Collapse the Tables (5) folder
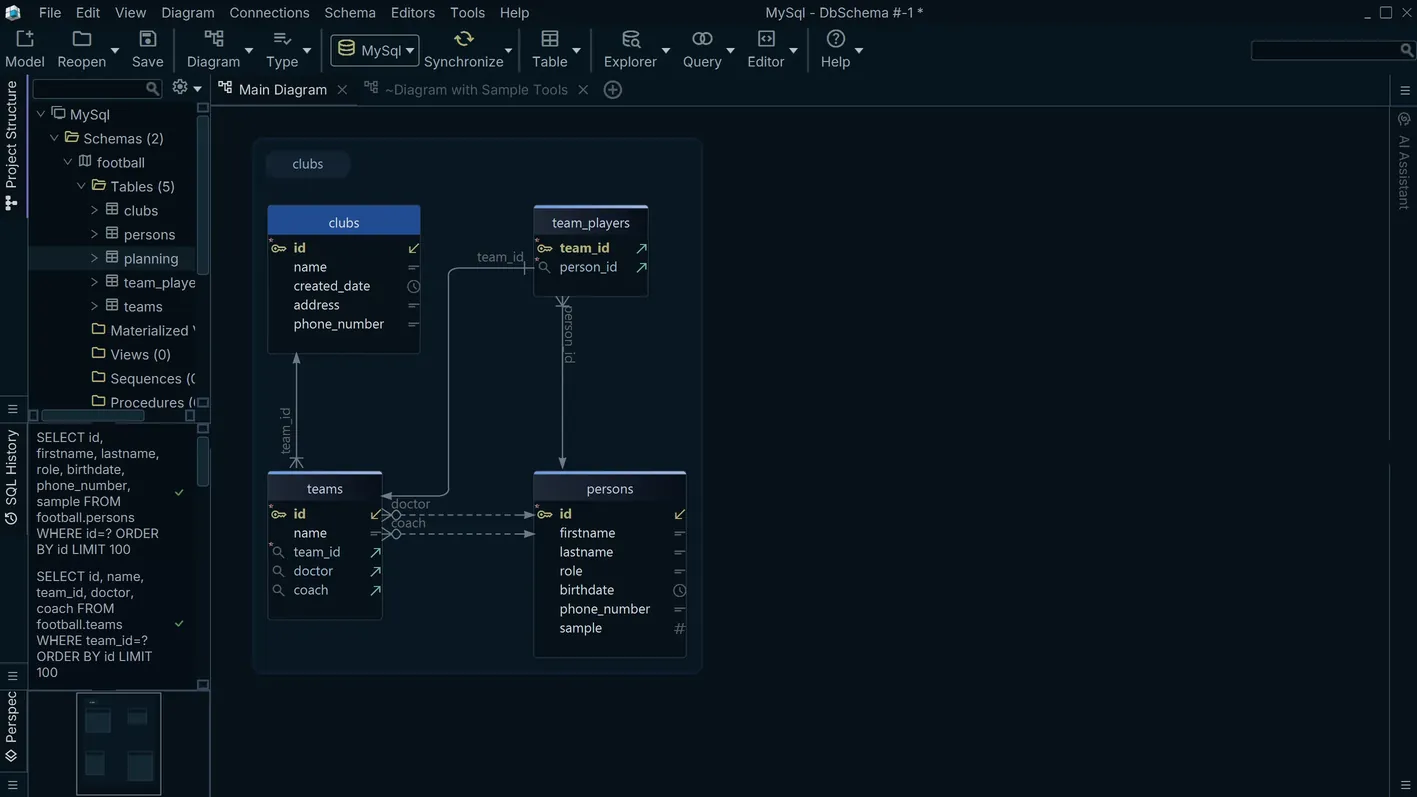This screenshot has width=1417, height=797. pyautogui.click(x=81, y=186)
